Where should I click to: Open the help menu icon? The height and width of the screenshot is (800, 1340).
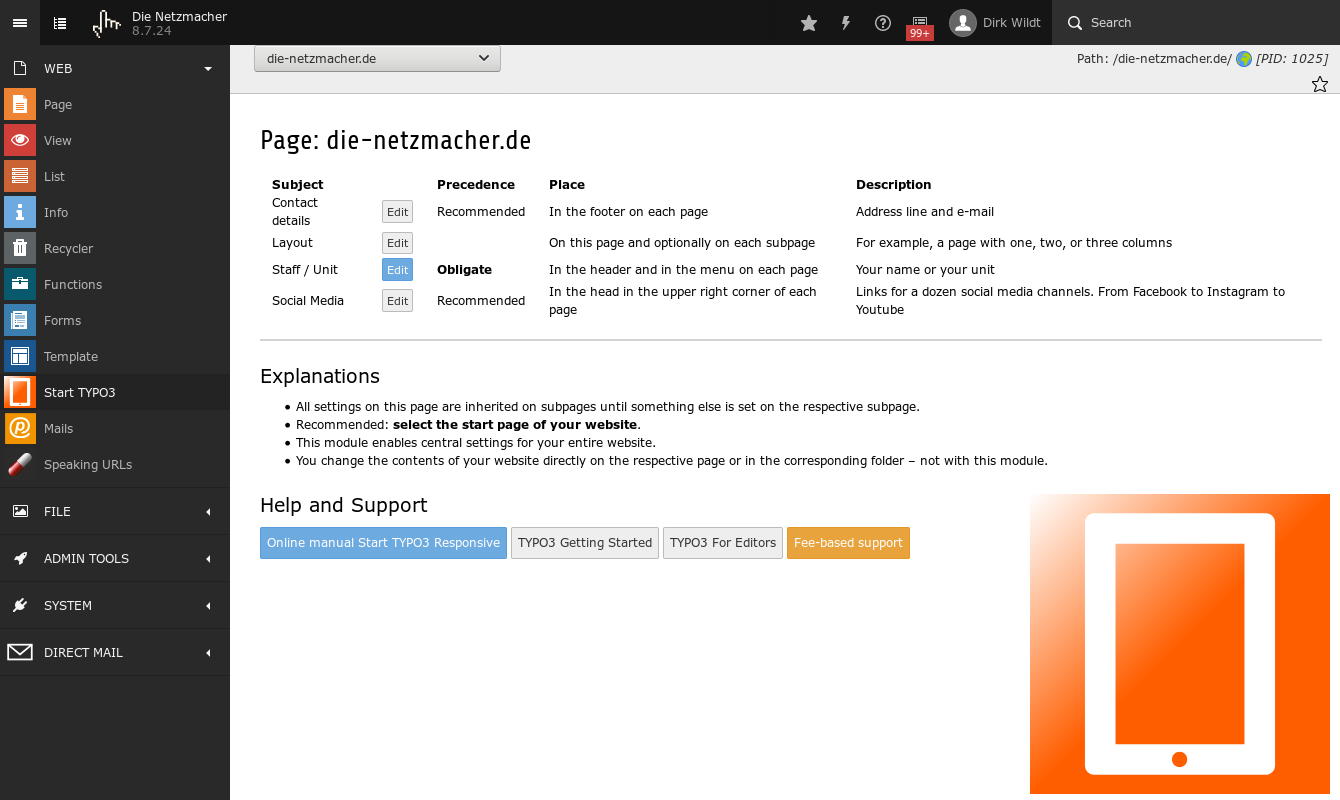tap(883, 23)
